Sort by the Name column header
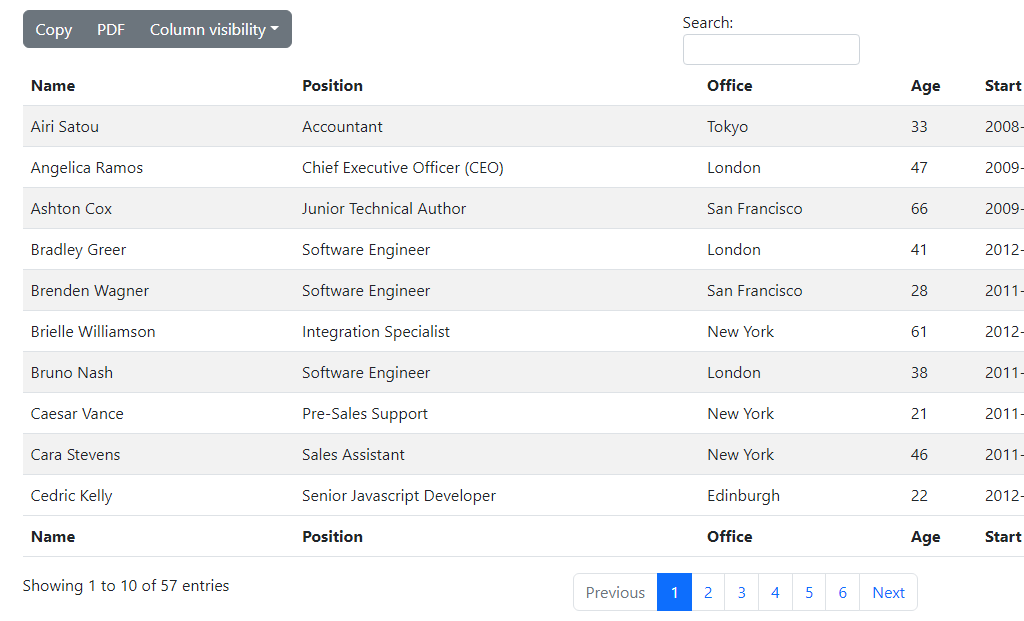The width and height of the screenshot is (1024, 621). [53, 86]
